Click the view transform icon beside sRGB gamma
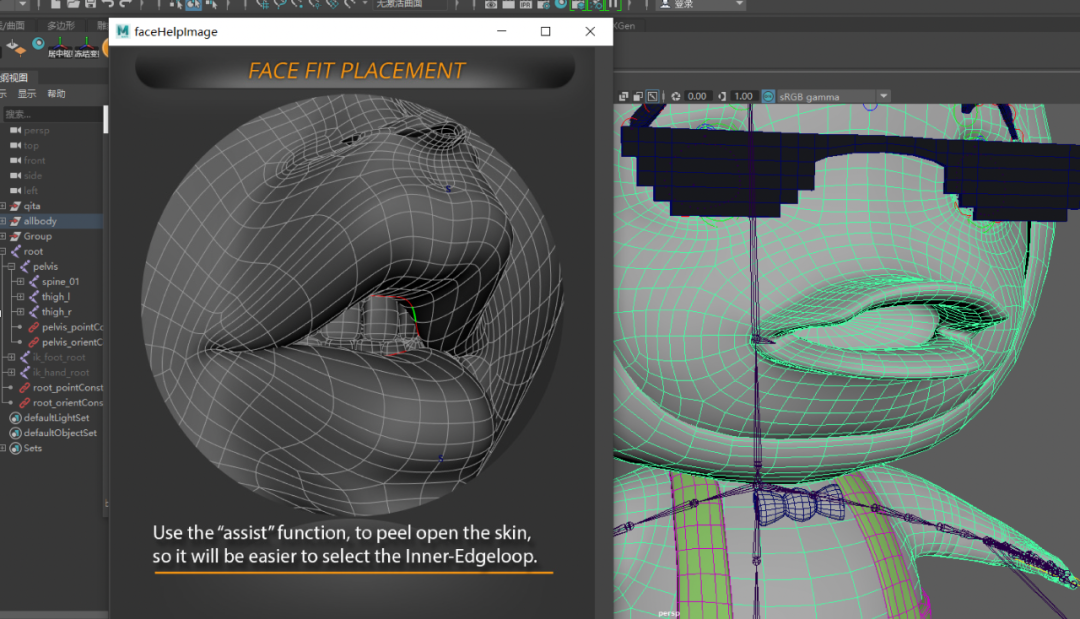The height and width of the screenshot is (619, 1080). [768, 97]
